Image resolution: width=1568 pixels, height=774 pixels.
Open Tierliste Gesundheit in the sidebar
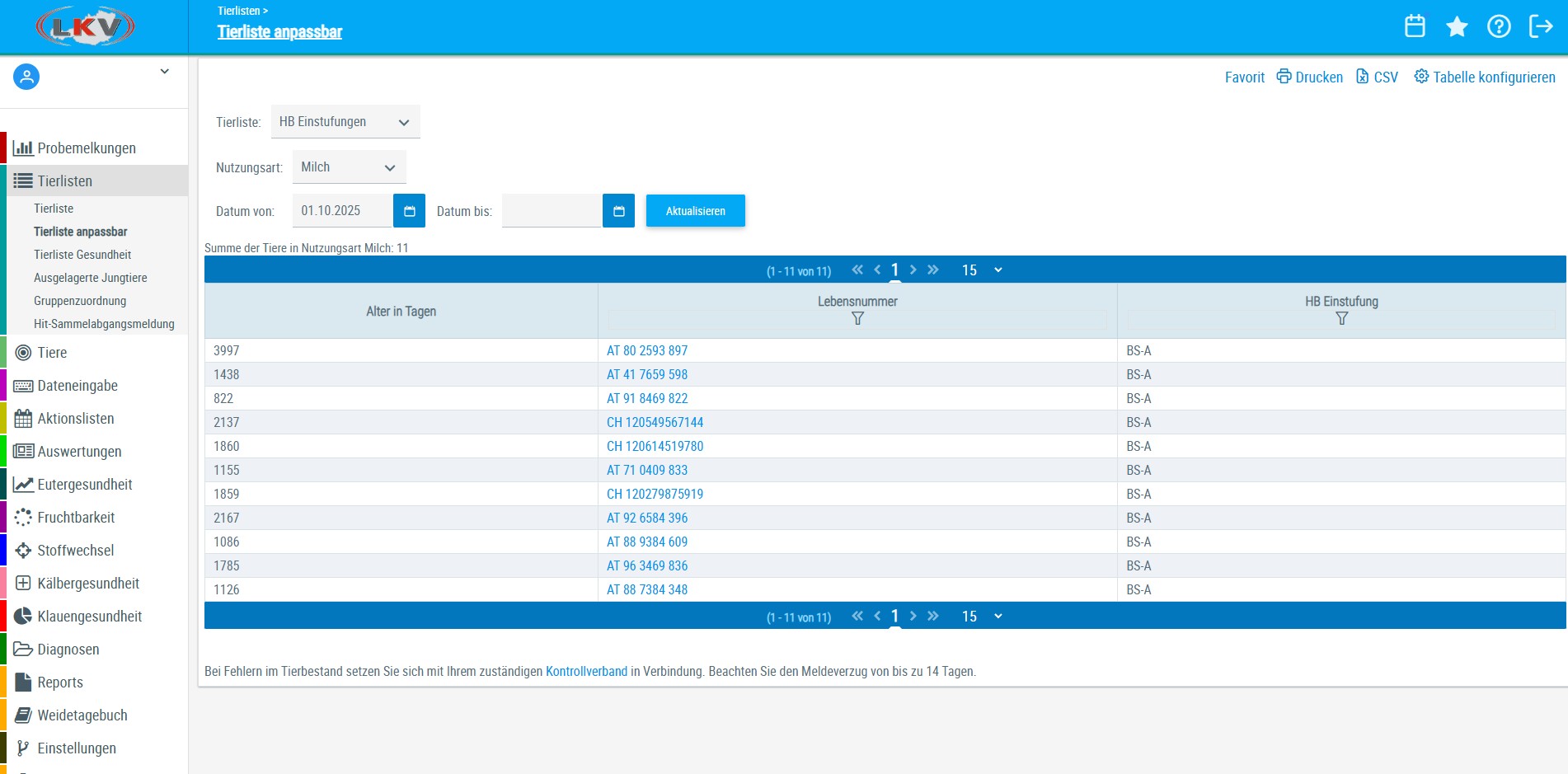[82, 255]
